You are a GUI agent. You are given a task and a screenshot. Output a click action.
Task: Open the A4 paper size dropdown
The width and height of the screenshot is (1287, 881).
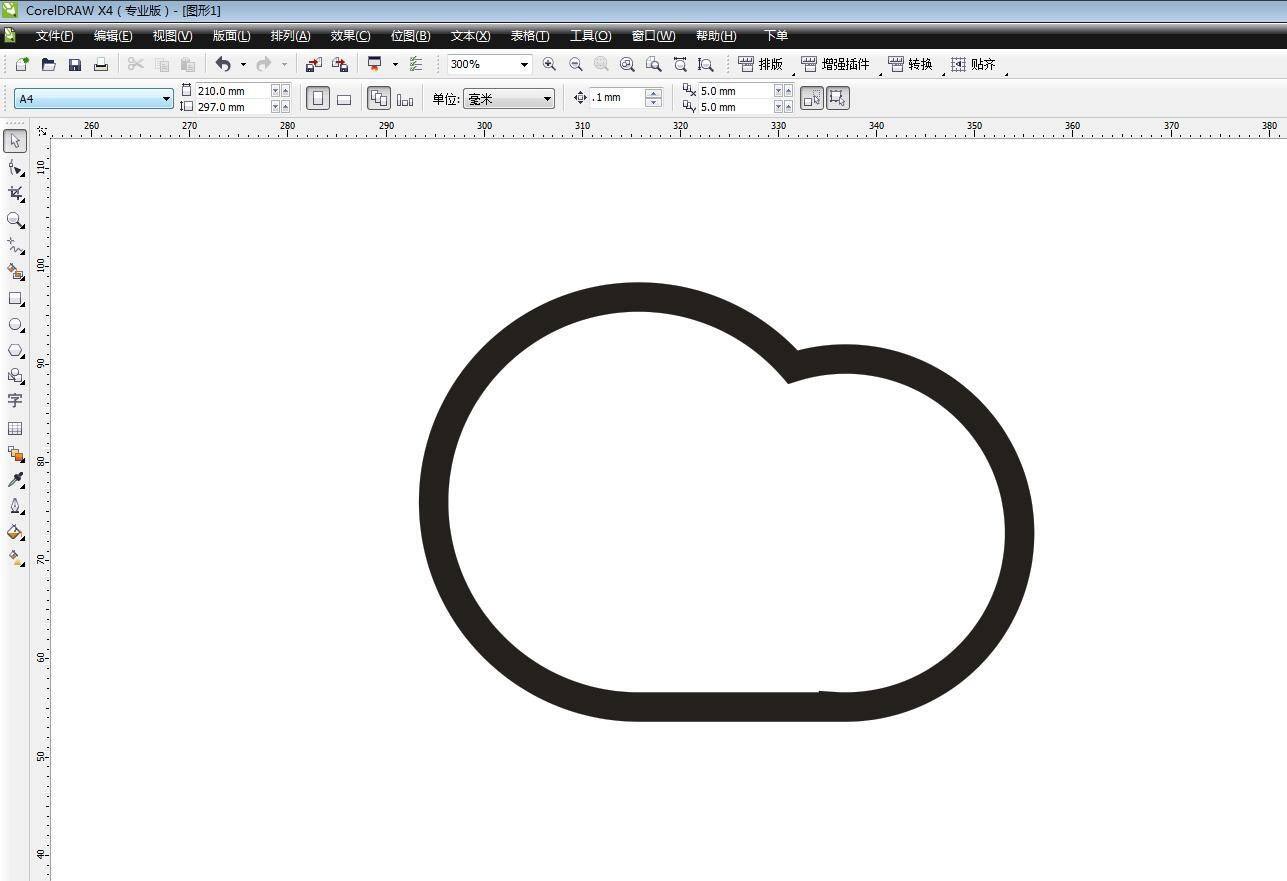166,99
